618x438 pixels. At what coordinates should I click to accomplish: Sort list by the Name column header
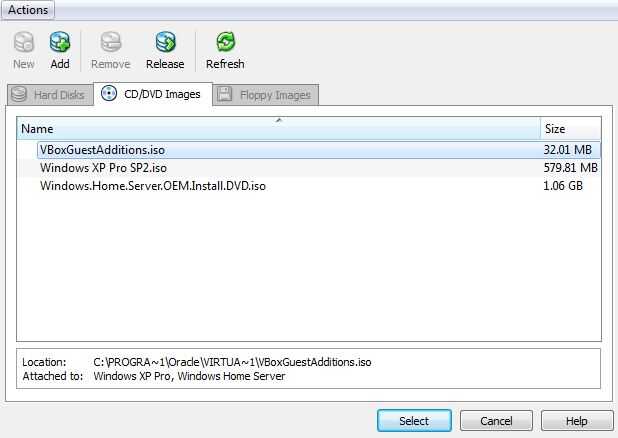[x=278, y=129]
